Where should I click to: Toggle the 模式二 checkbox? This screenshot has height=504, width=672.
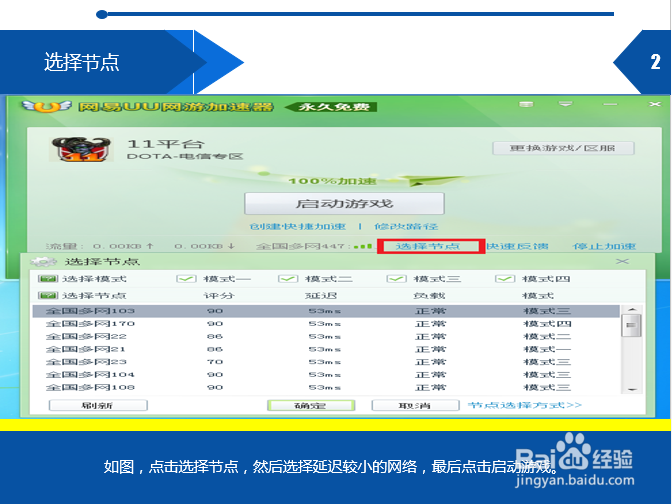288,279
